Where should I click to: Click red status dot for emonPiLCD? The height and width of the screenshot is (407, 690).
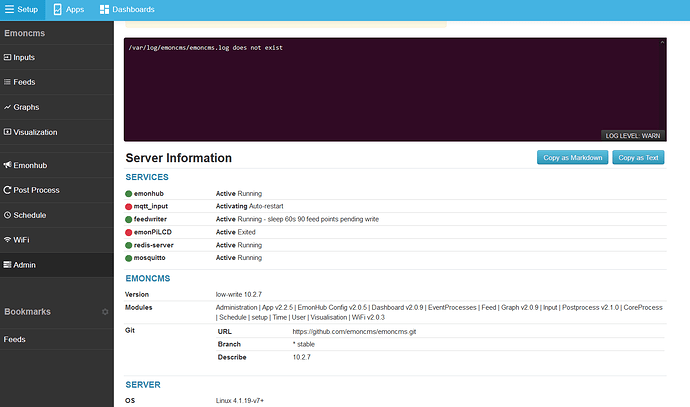(x=128, y=232)
